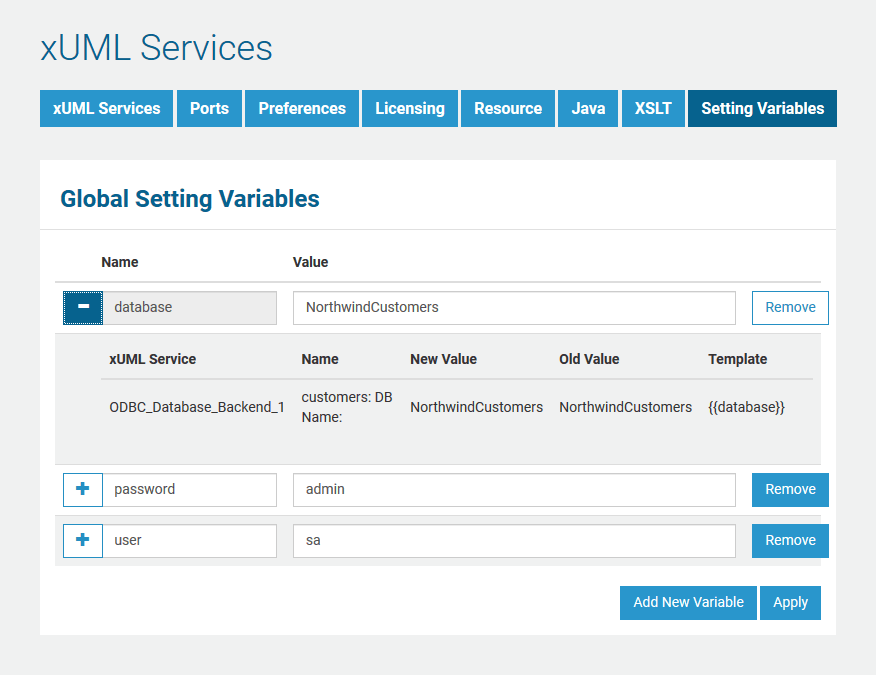The height and width of the screenshot is (675, 876).
Task: Remove the database variable
Action: (x=790, y=307)
